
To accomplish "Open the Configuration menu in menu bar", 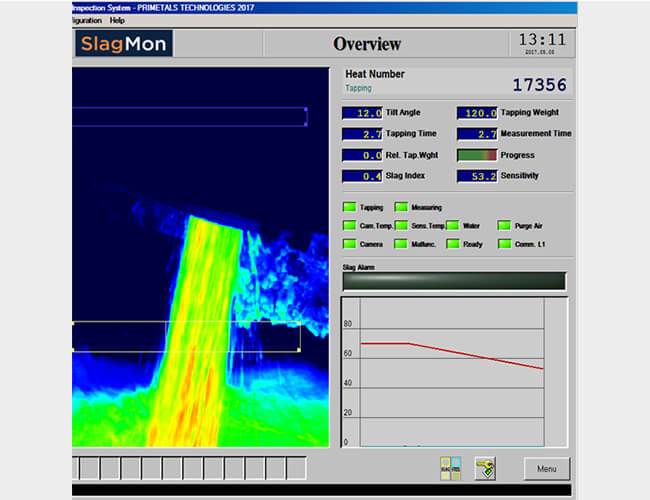I will (x=87, y=20).
